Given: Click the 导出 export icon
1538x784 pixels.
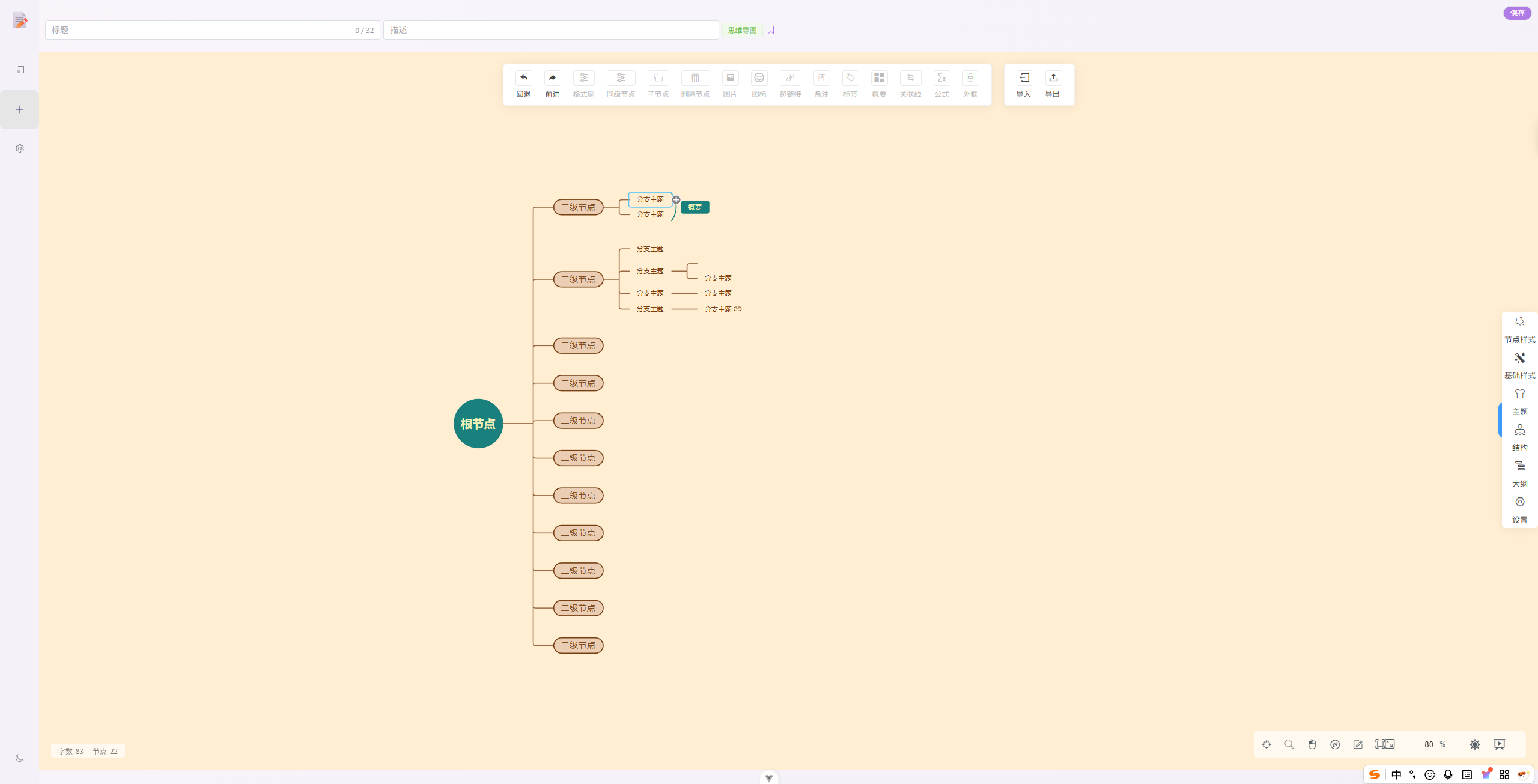Looking at the screenshot, I should (1053, 78).
